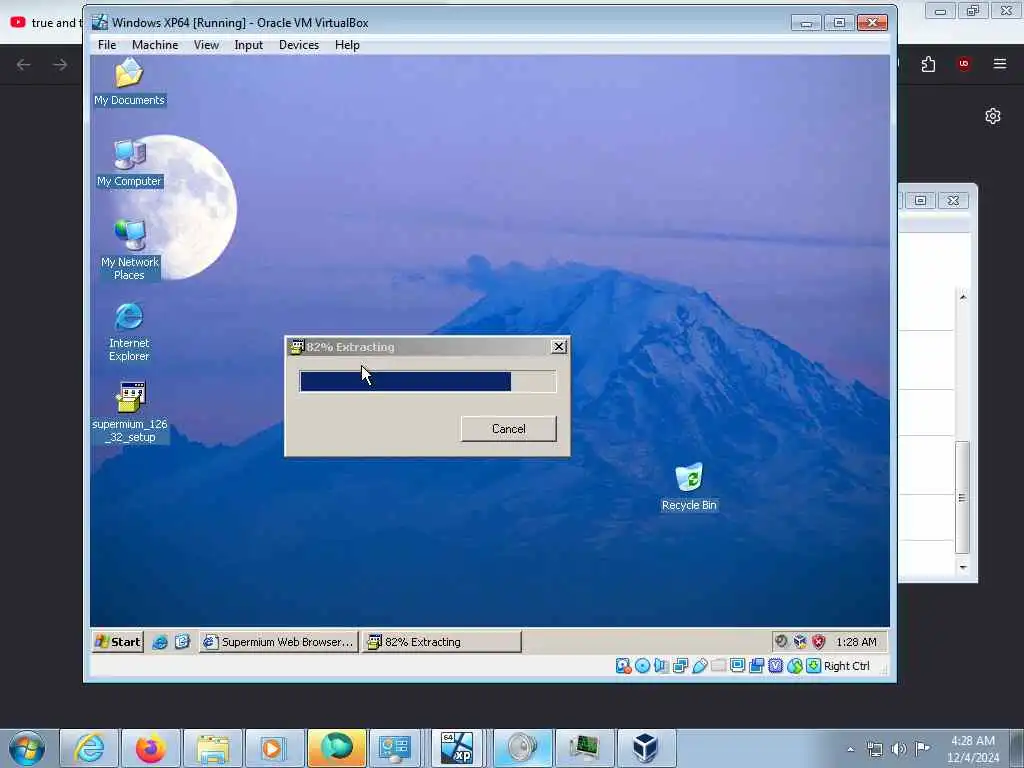This screenshot has height=768, width=1024.
Task: Click the host volume speaker tray icon
Action: [899, 748]
